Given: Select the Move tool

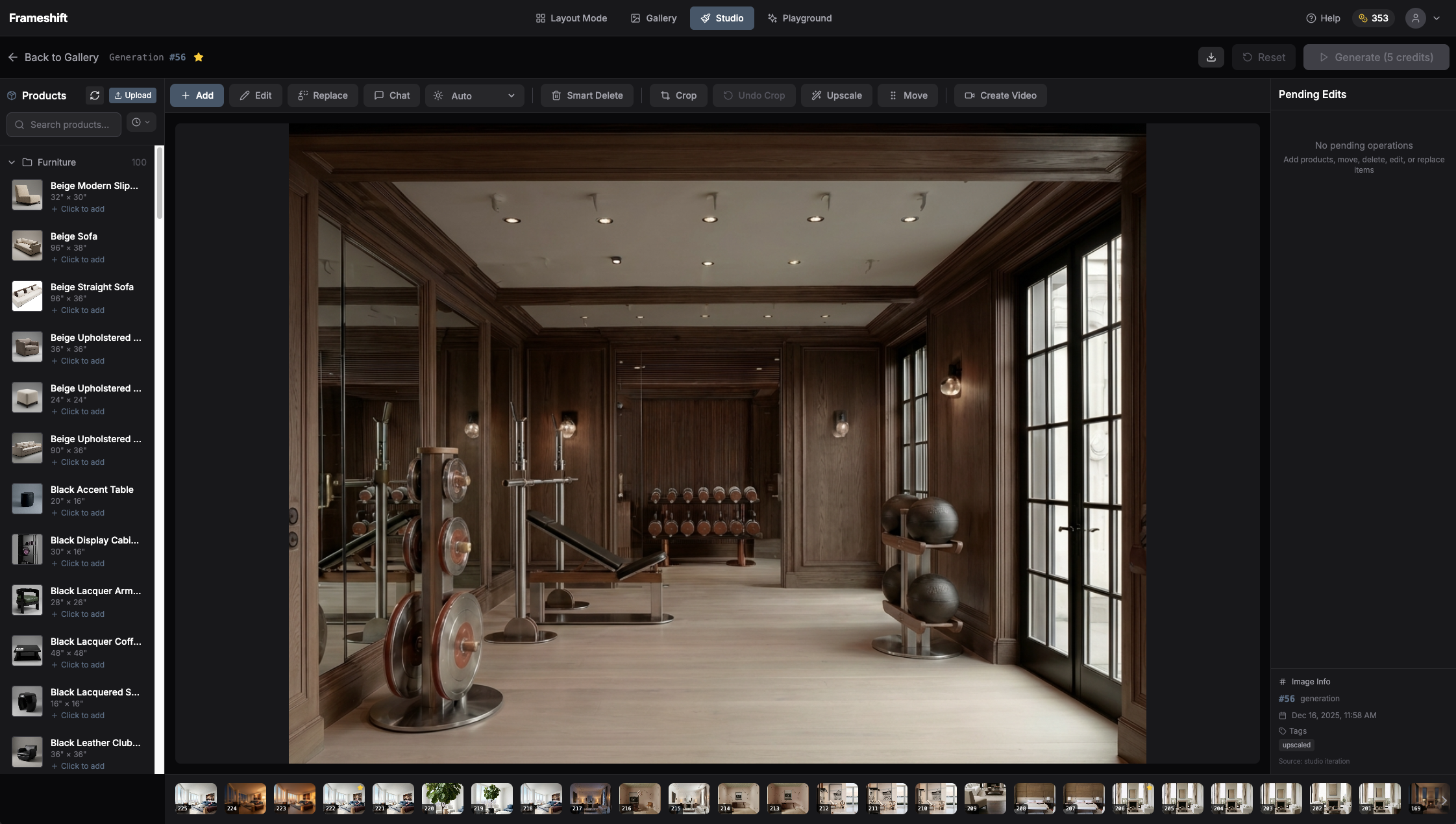Looking at the screenshot, I should (x=907, y=95).
